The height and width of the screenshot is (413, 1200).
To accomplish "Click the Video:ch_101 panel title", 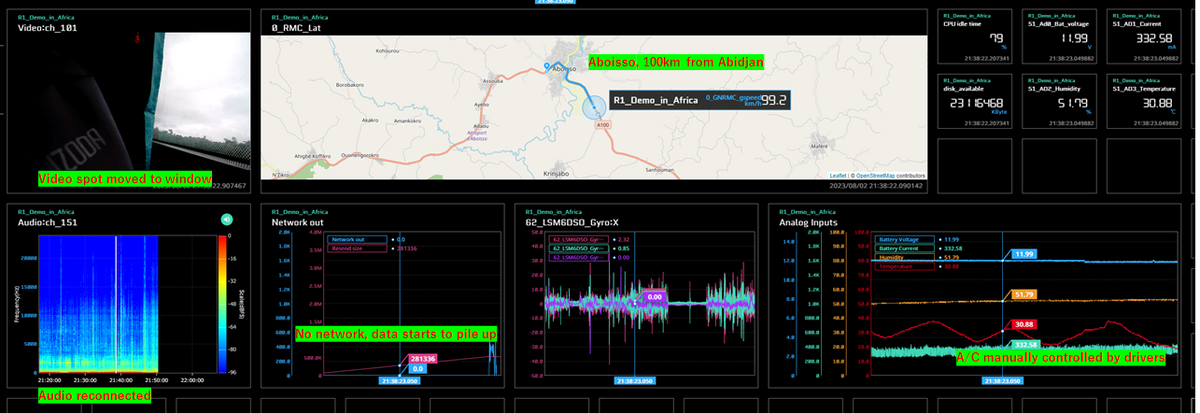I will (47, 28).
